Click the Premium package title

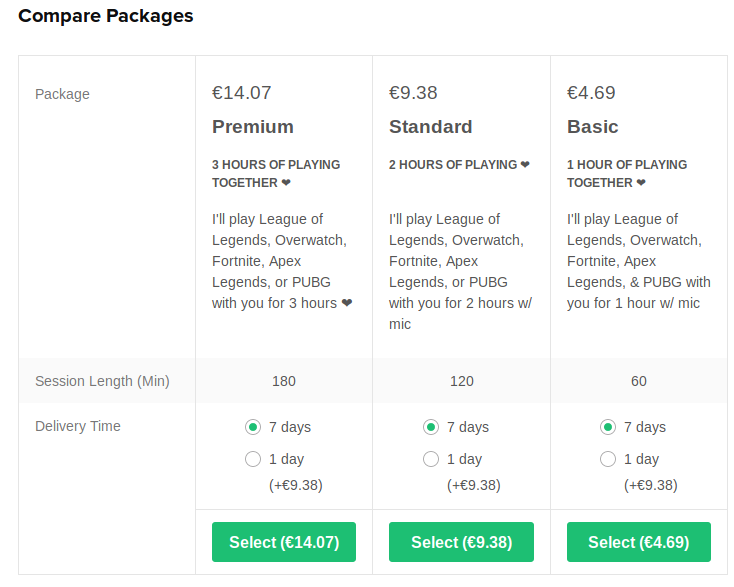tap(253, 127)
